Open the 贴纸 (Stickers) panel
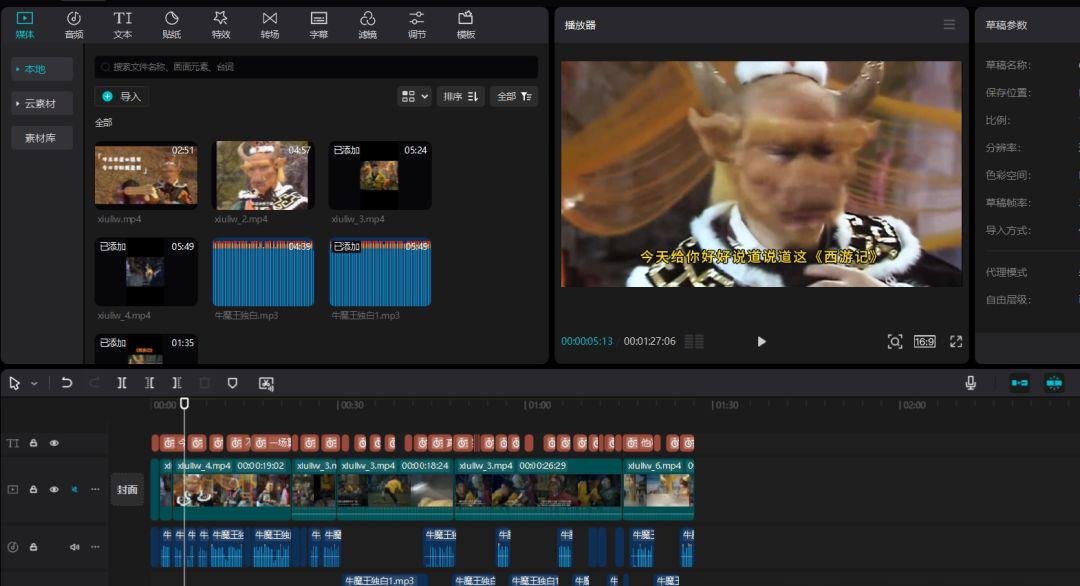The height and width of the screenshot is (586, 1080). (x=171, y=22)
